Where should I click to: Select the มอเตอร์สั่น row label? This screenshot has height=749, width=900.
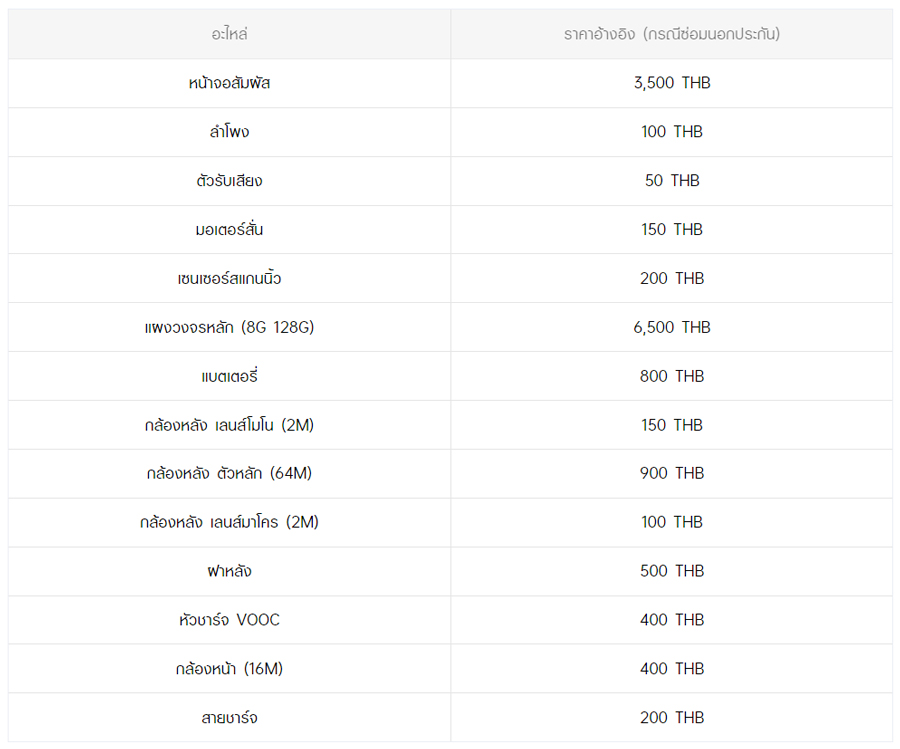click(229, 230)
